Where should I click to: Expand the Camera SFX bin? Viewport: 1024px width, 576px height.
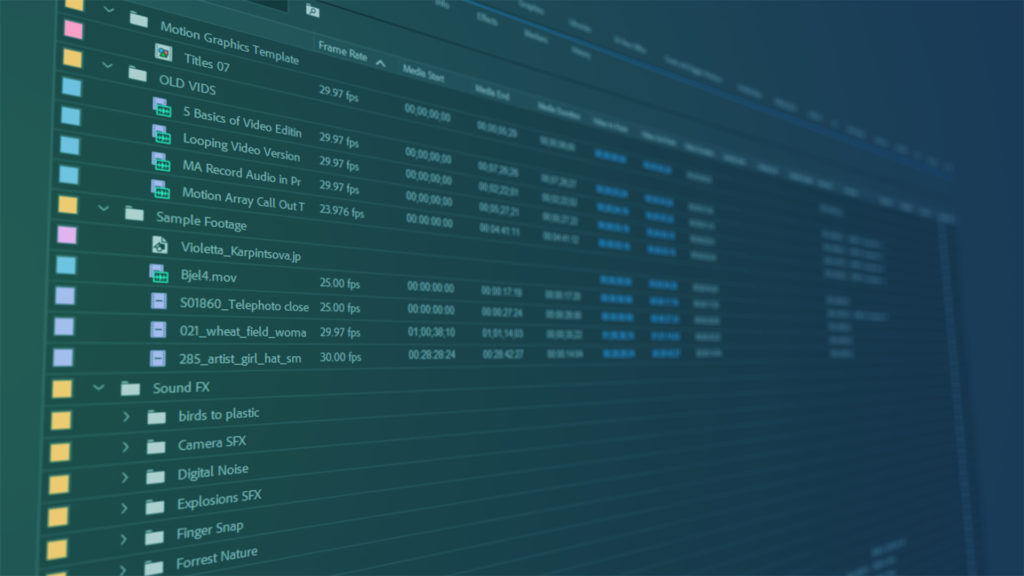coord(125,444)
